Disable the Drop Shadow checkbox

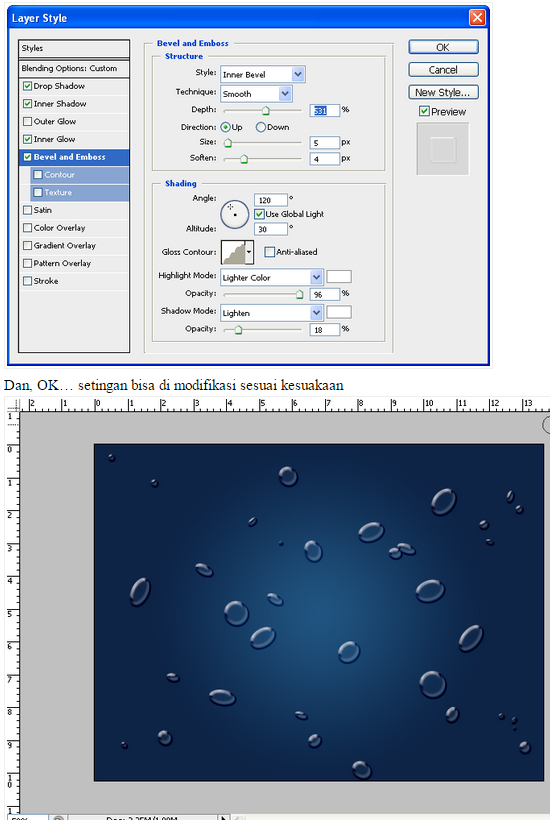coord(28,86)
